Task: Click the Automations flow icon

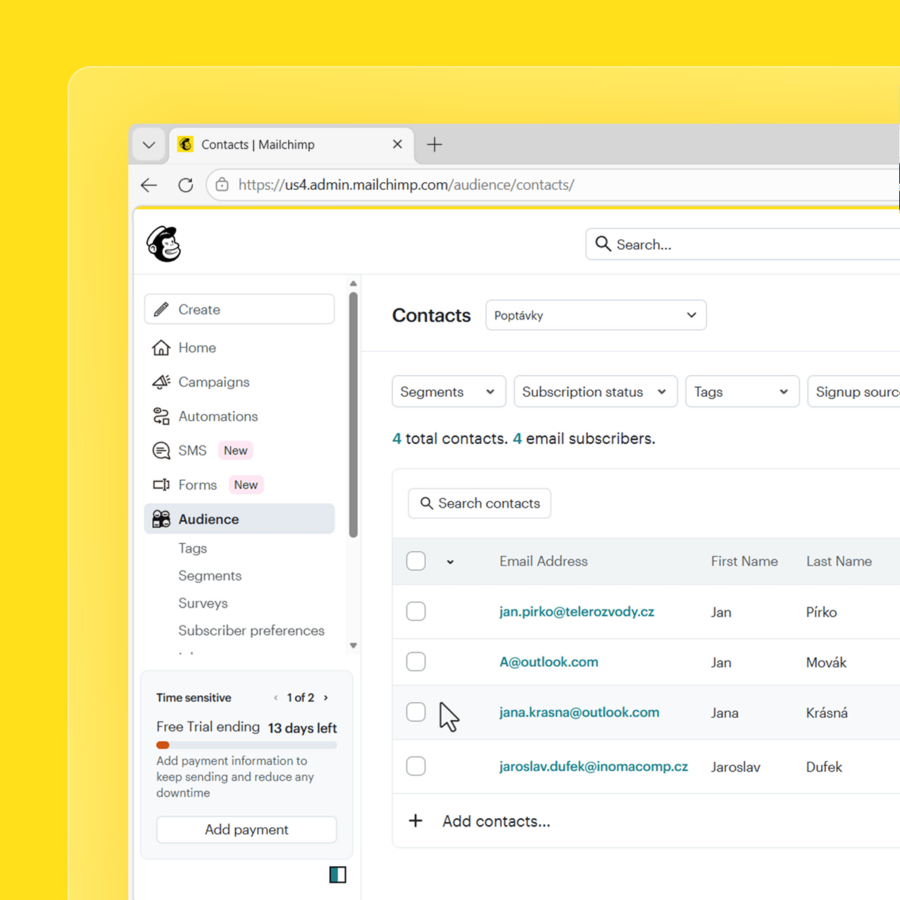Action: 161,416
